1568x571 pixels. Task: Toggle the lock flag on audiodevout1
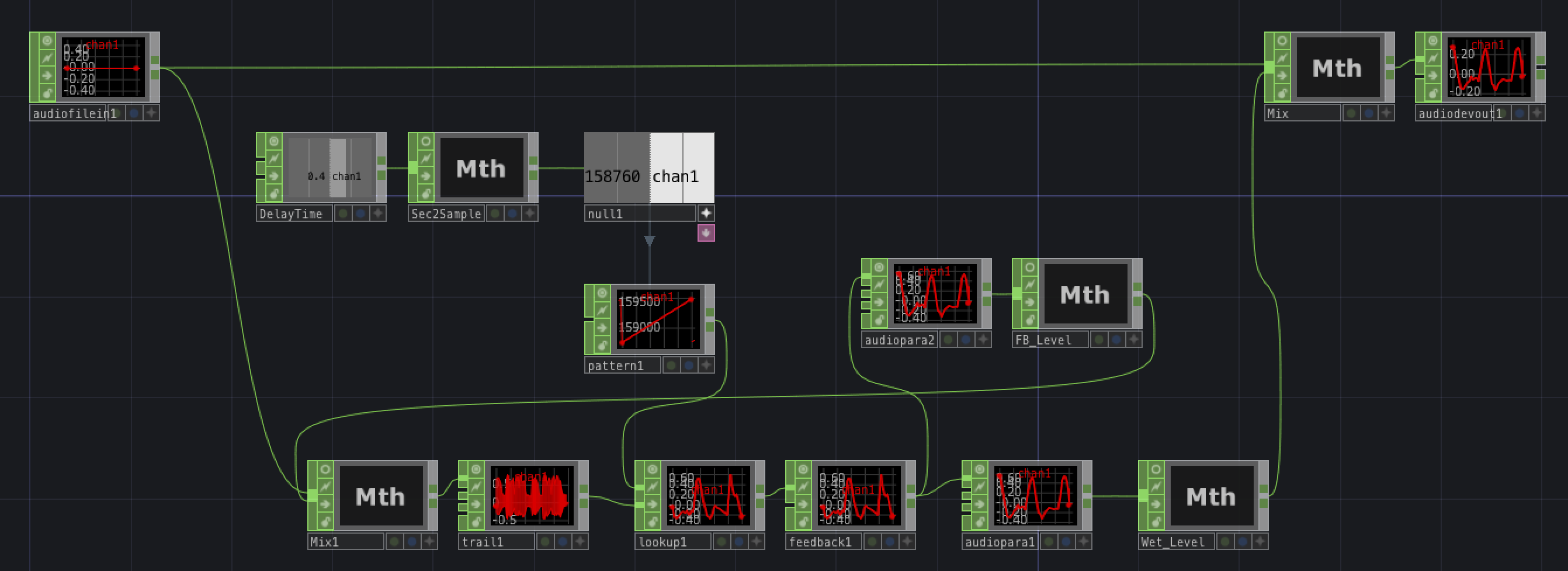click(x=1433, y=93)
